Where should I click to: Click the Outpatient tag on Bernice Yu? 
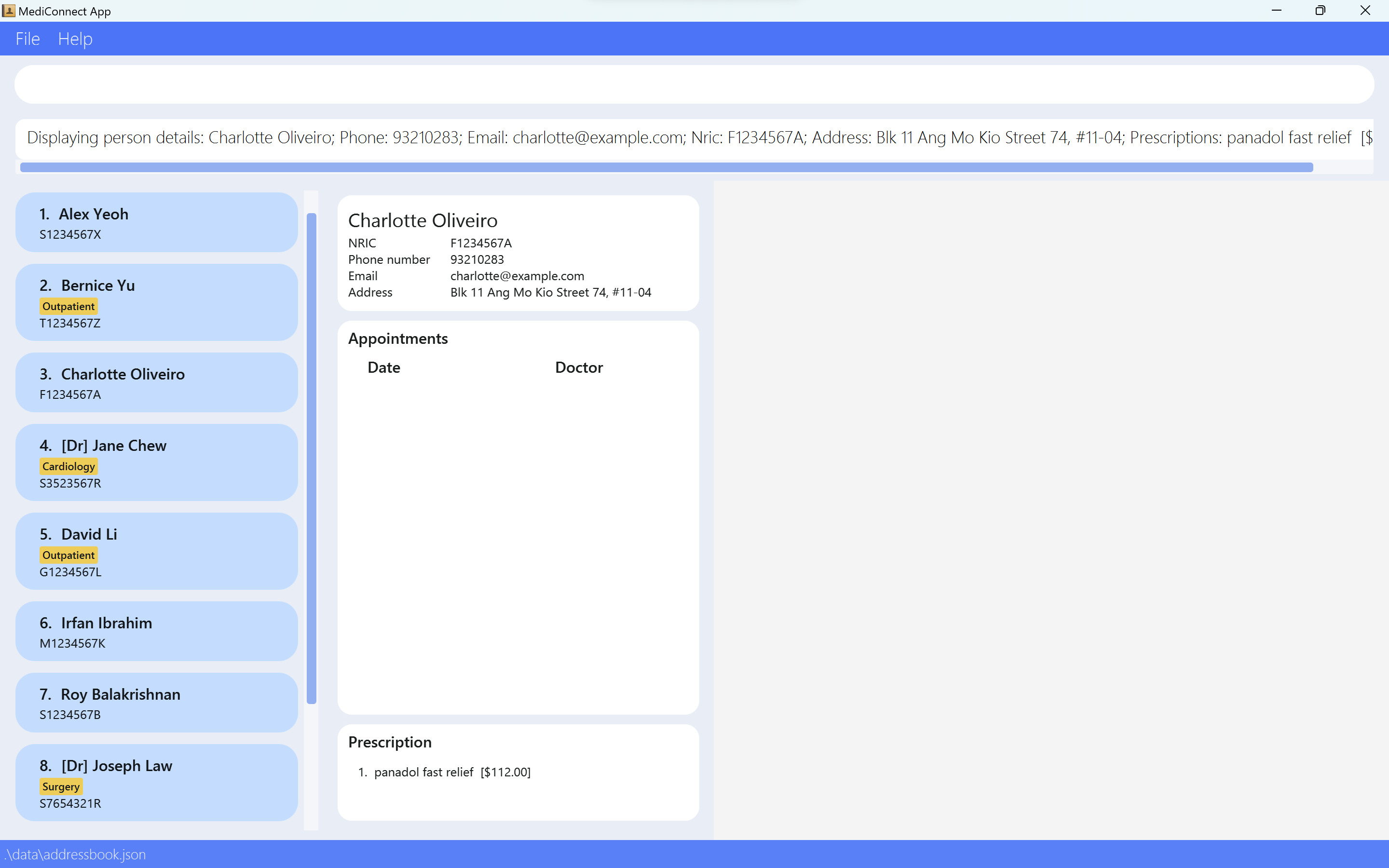coord(68,307)
